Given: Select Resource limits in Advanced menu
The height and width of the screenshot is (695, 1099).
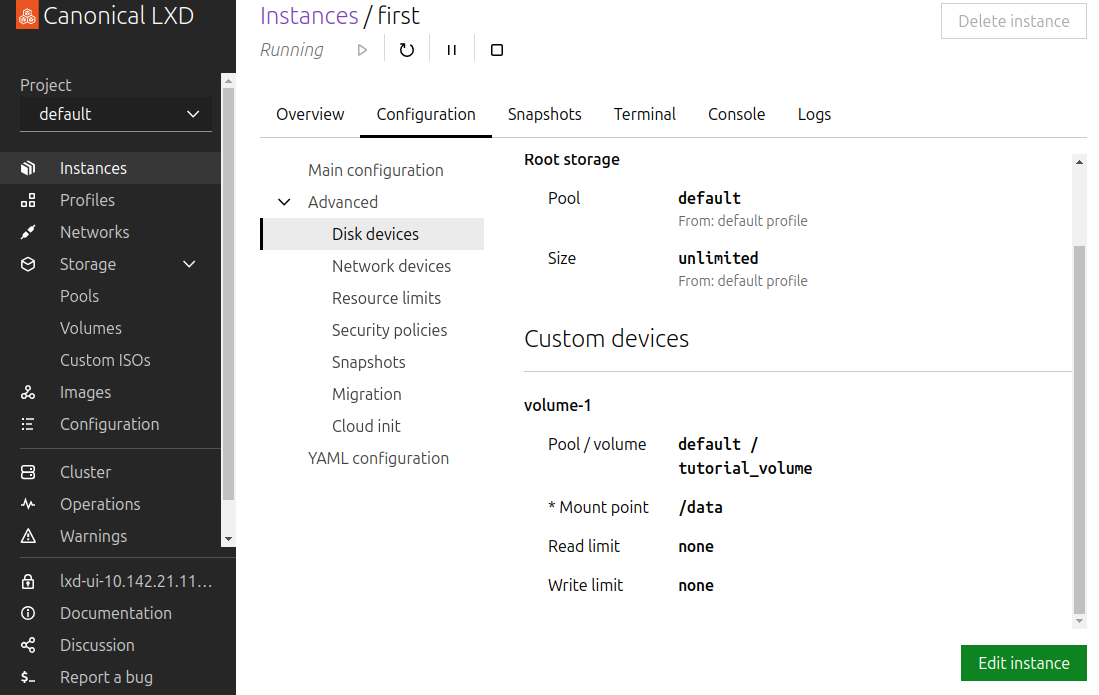Looking at the screenshot, I should (386, 298).
